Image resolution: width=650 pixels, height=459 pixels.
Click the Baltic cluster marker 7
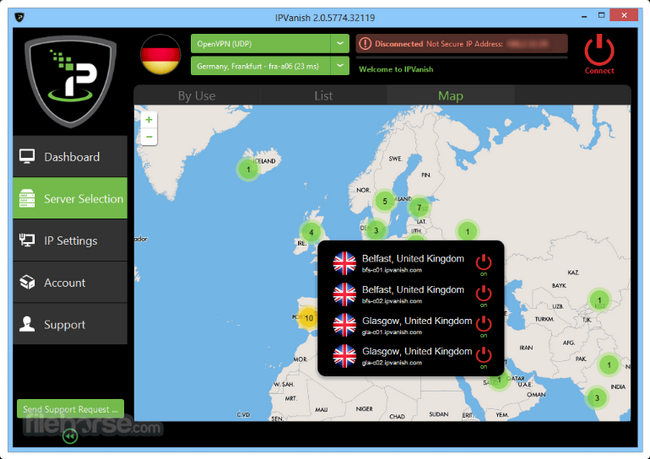pyautogui.click(x=419, y=207)
